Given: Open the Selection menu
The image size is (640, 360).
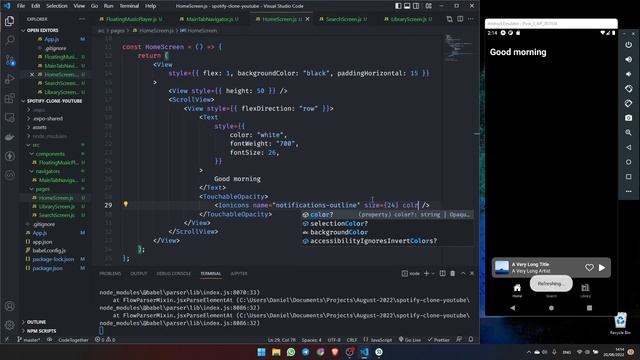Looking at the screenshot, I should tap(57, 6).
